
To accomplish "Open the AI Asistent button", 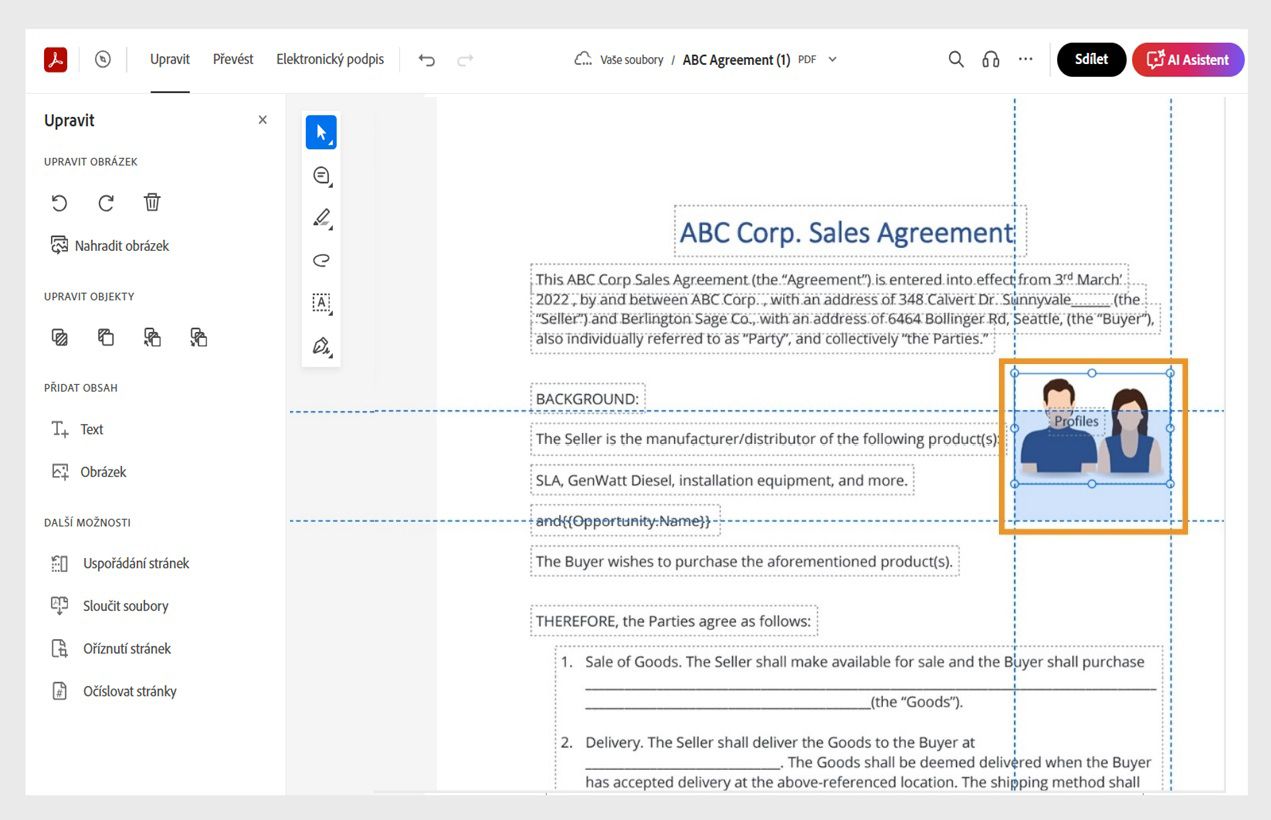I will coord(1188,60).
